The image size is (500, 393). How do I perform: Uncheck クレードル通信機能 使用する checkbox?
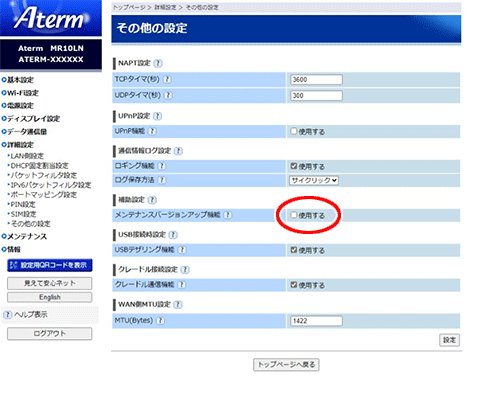pos(293,285)
